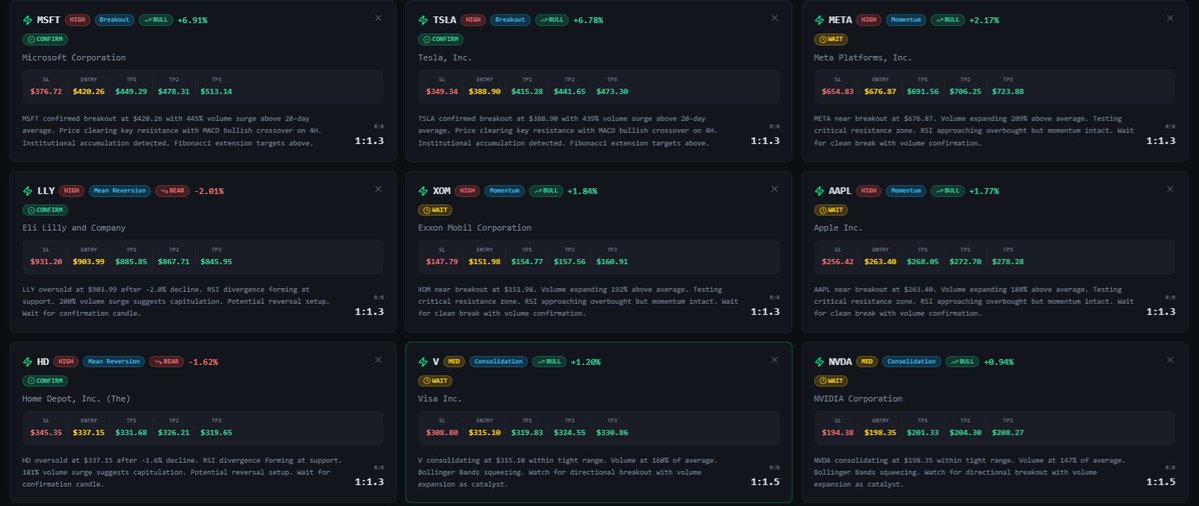Click the -2.01% change on LLY

[209, 191]
